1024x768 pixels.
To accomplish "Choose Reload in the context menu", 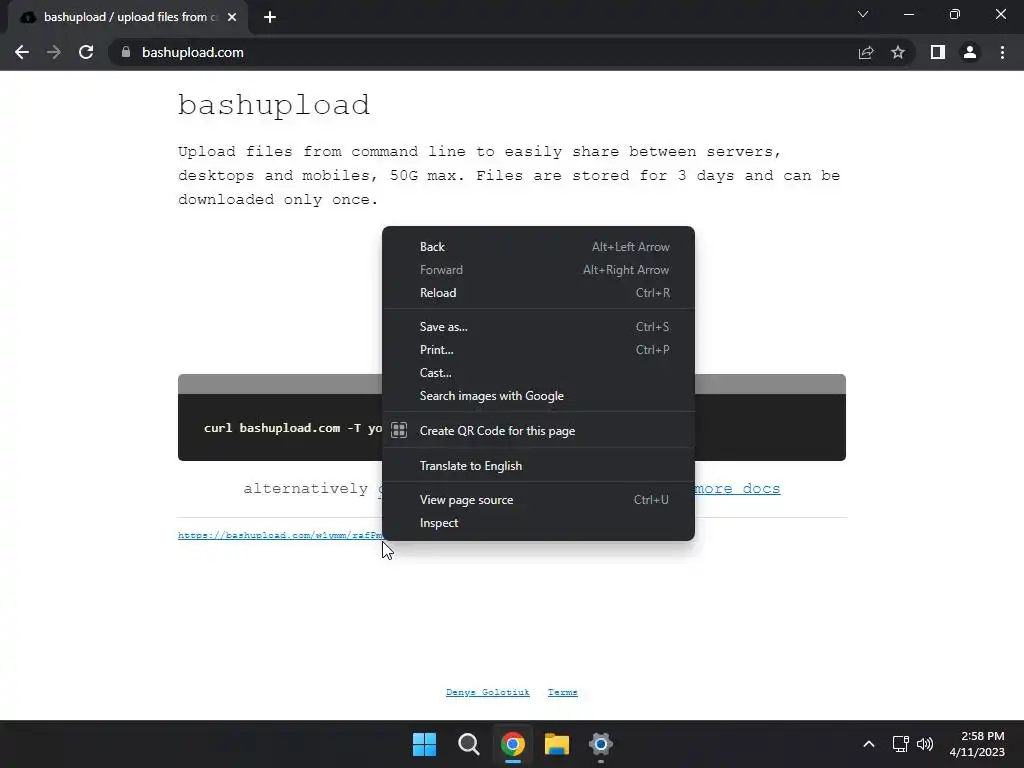I will 538,293.
